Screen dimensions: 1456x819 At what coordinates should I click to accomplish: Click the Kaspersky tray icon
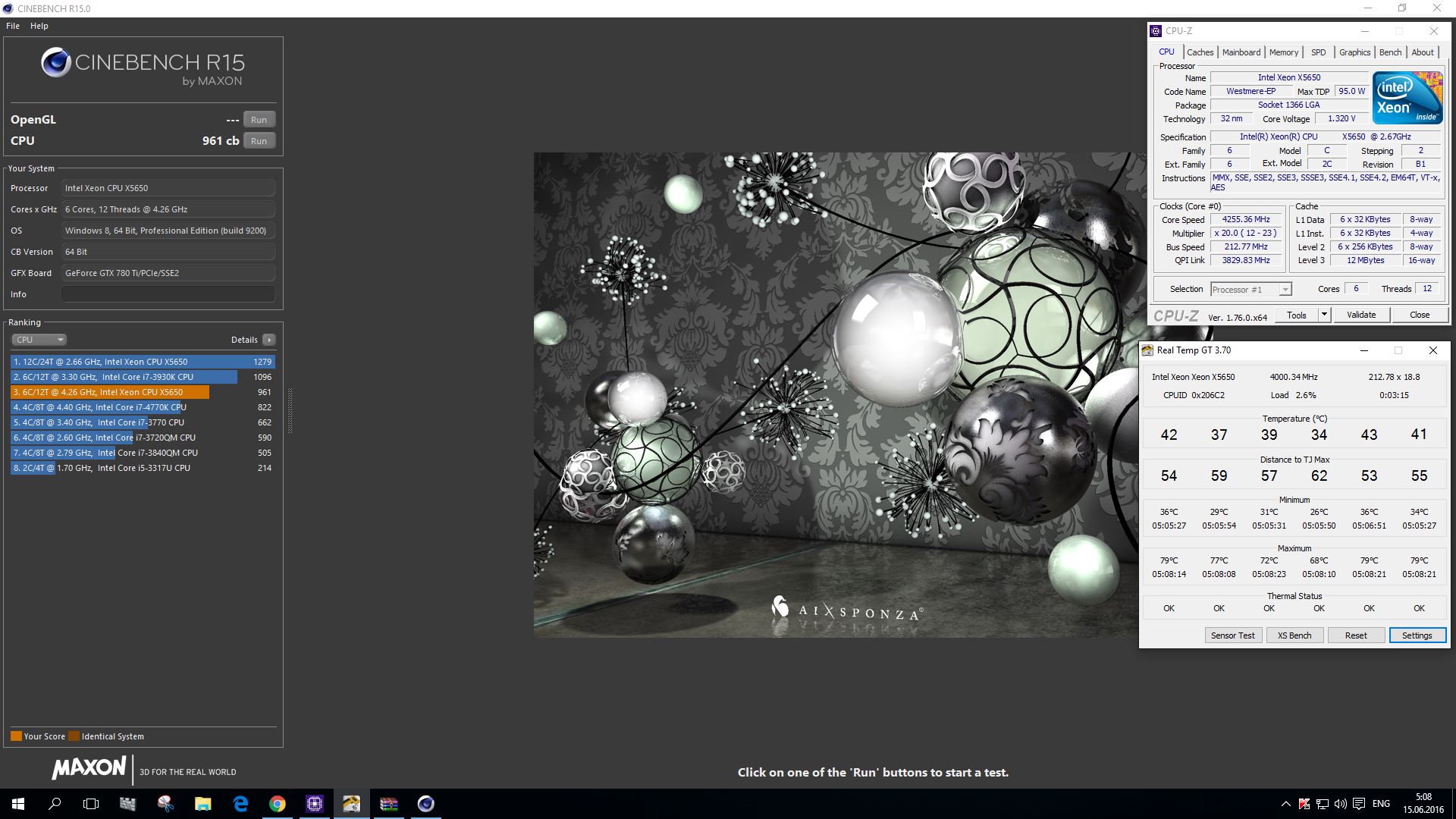1304,804
